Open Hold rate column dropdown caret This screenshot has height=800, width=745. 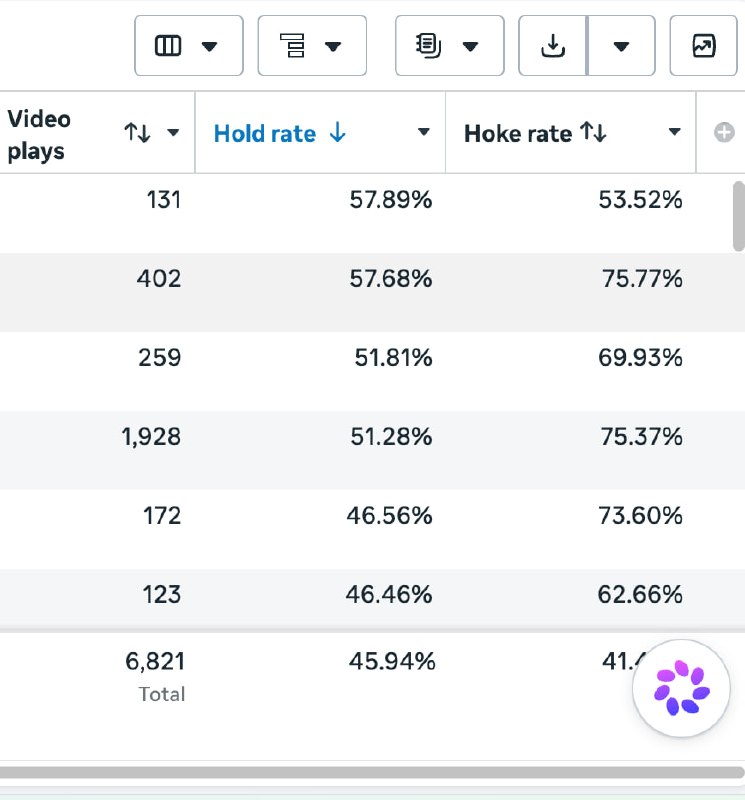pos(423,132)
